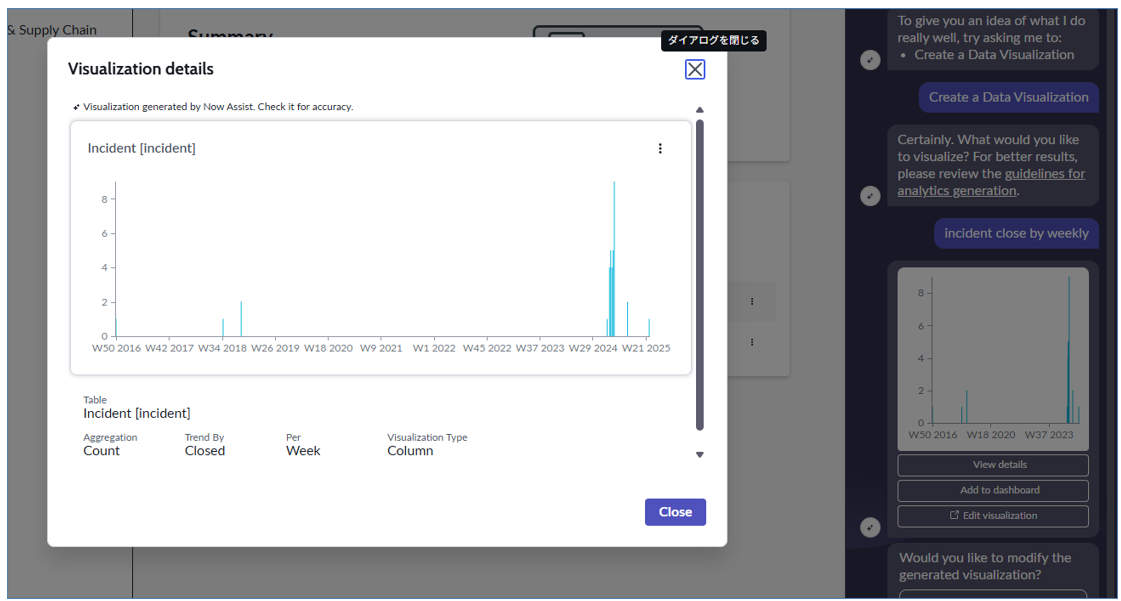Viewport: 1121px width, 601px height.
Task: Click 'Would you like to modify' message
Action: tap(985, 566)
